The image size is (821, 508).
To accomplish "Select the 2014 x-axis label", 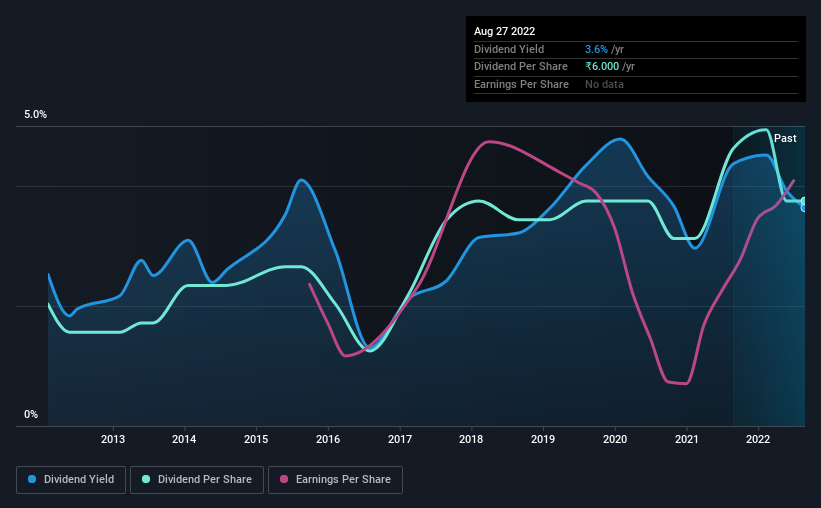I will point(184,439).
